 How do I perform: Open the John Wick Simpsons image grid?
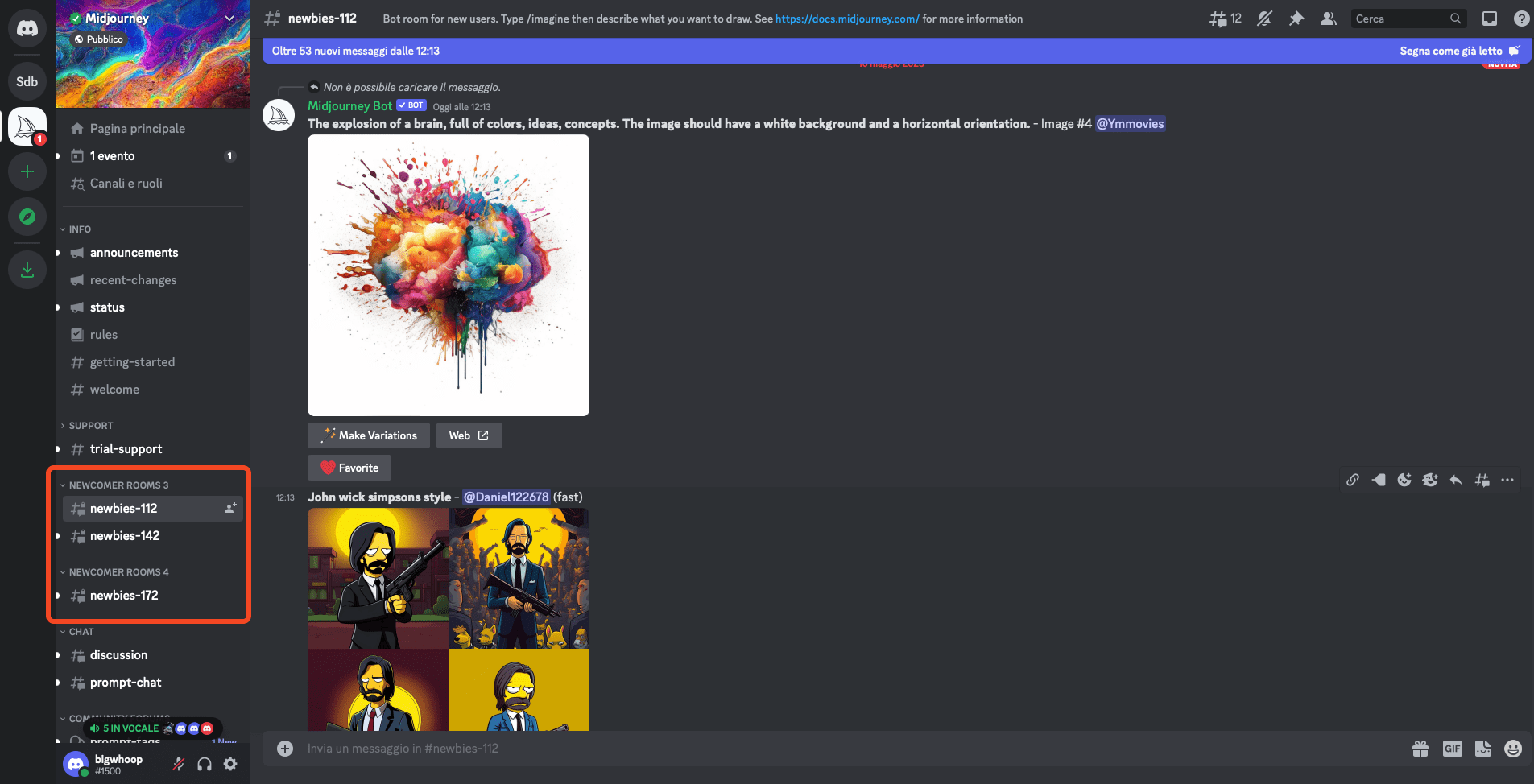(449, 620)
